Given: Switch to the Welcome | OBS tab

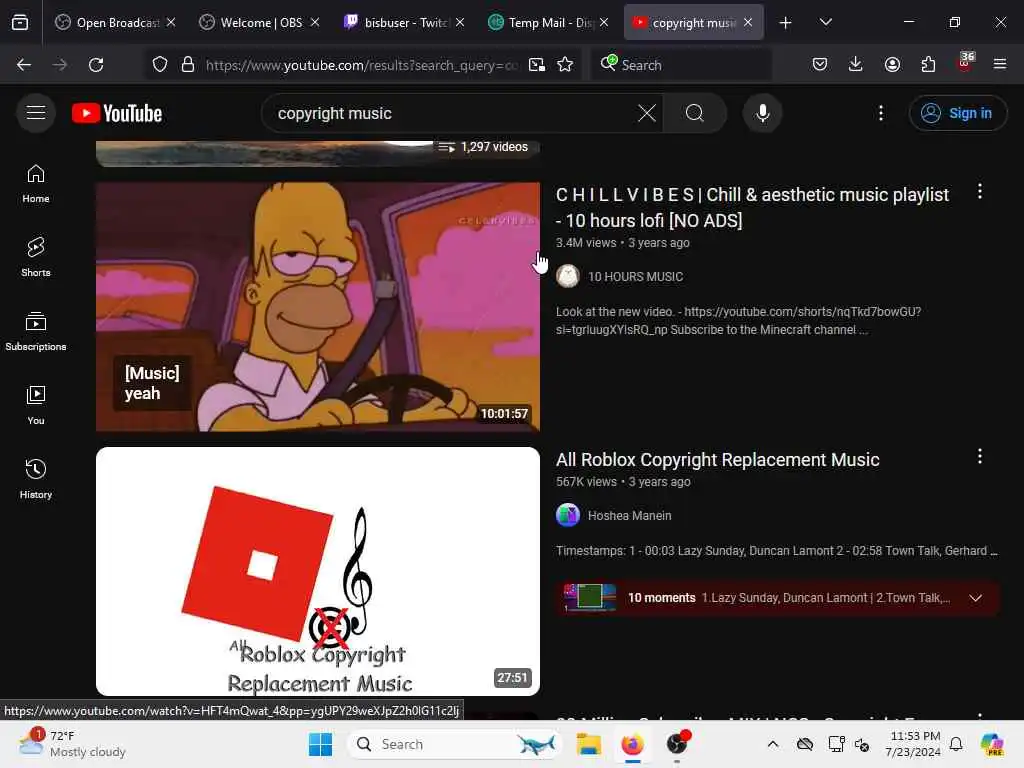Looking at the screenshot, I should [260, 22].
